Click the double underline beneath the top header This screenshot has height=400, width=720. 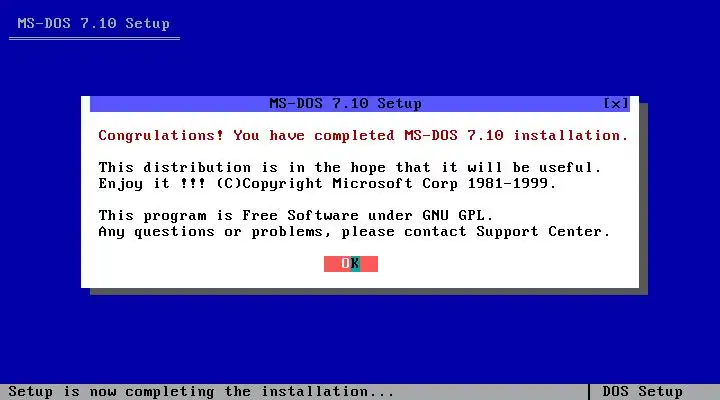(94, 39)
